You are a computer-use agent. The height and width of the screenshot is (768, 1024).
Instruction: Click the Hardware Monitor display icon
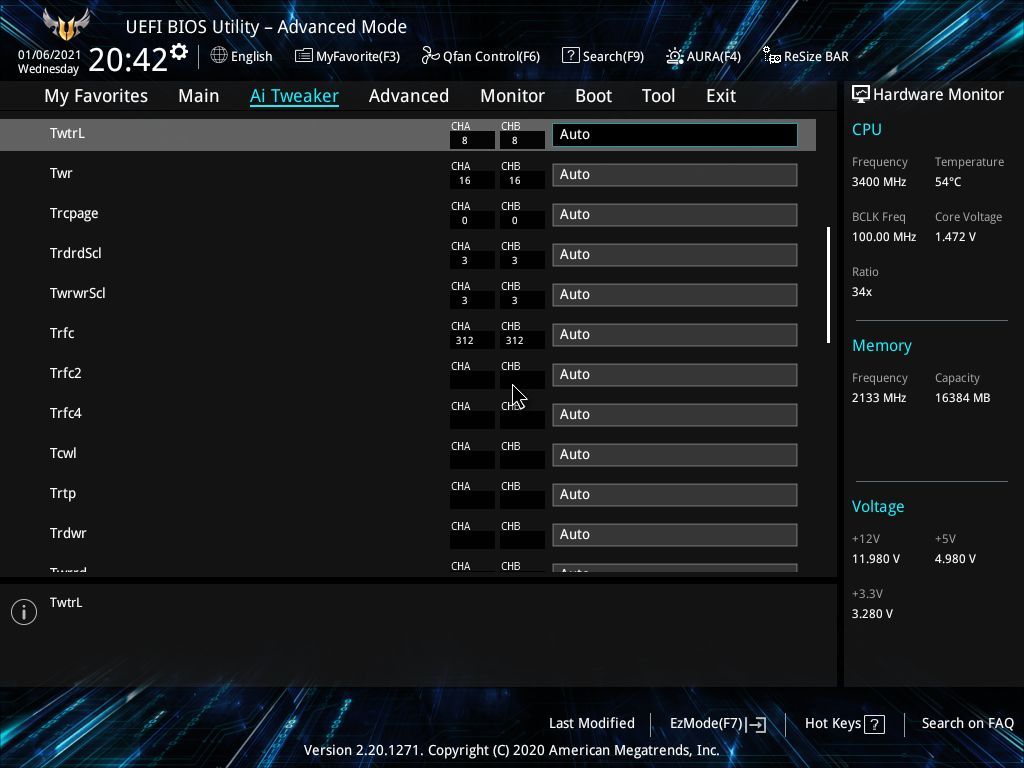(x=861, y=95)
